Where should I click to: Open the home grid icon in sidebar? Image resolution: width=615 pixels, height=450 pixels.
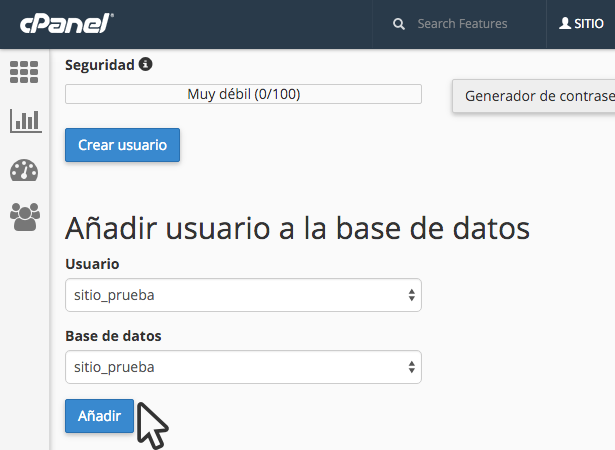pos(24,72)
